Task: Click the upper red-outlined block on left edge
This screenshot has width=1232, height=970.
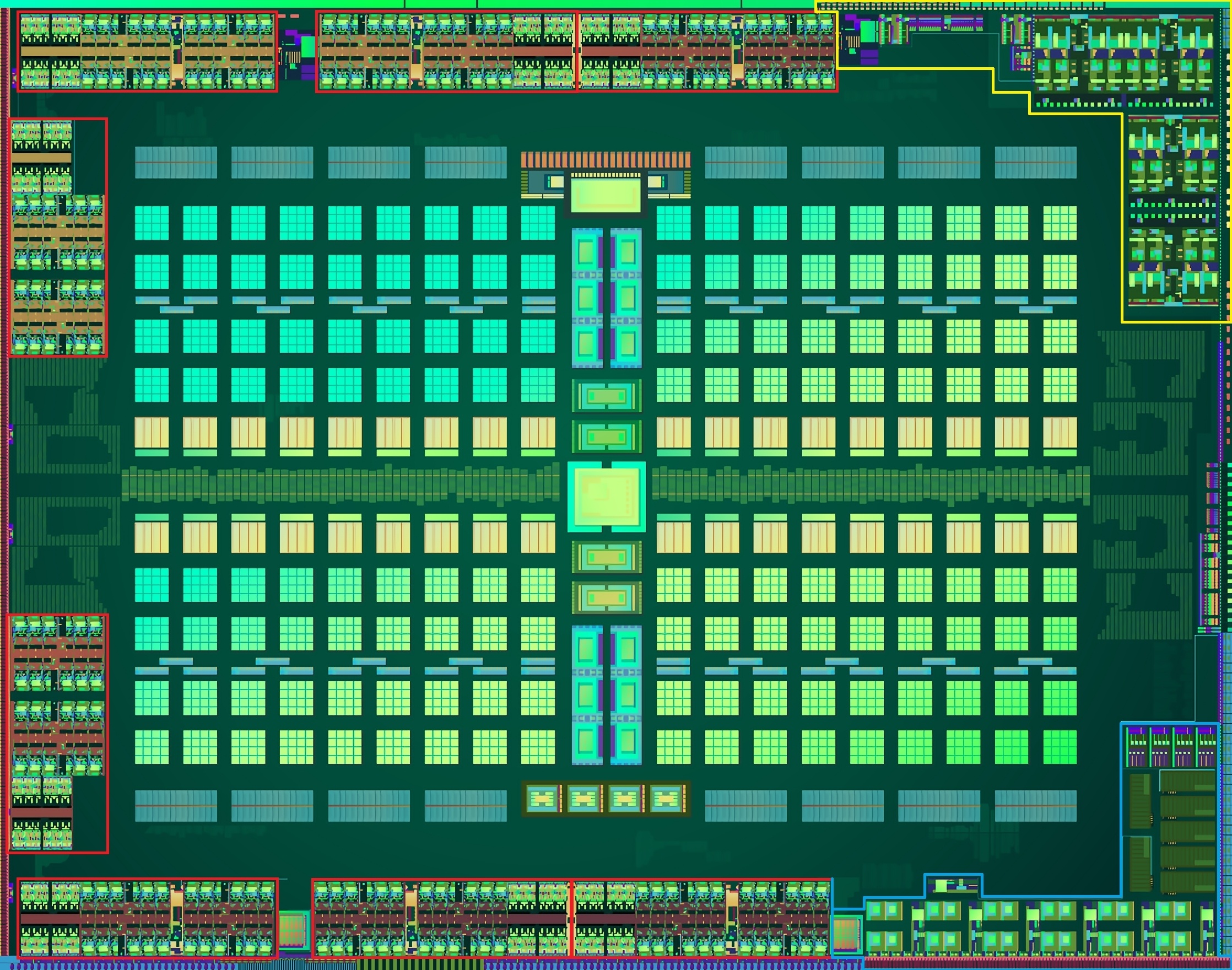Action: click(x=58, y=238)
